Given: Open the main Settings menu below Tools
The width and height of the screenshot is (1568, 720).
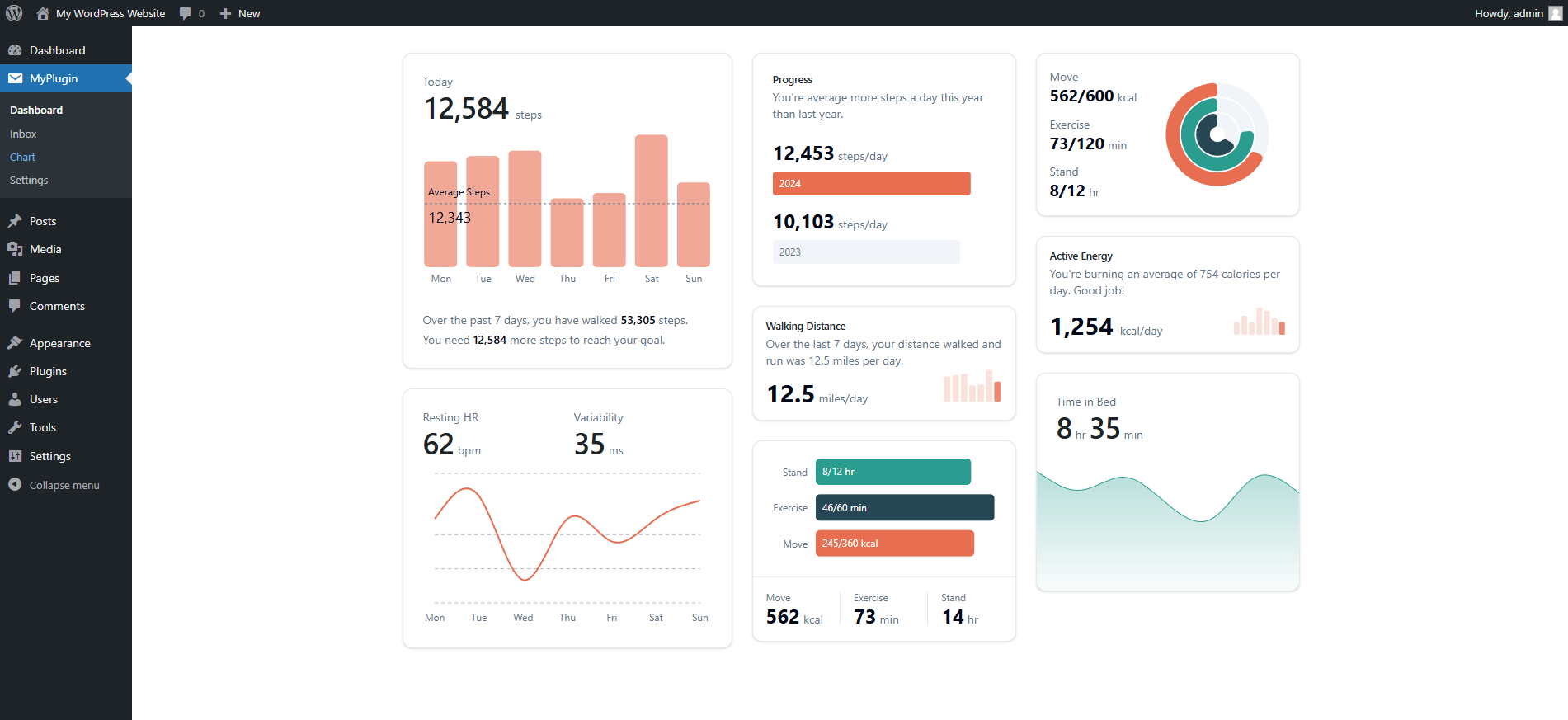Looking at the screenshot, I should [66, 456].
